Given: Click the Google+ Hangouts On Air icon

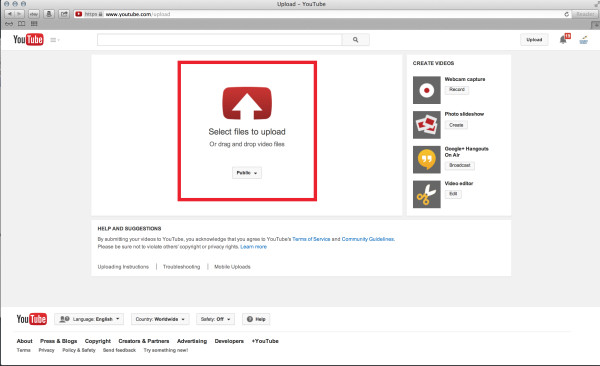Looking at the screenshot, I should 427,160.
